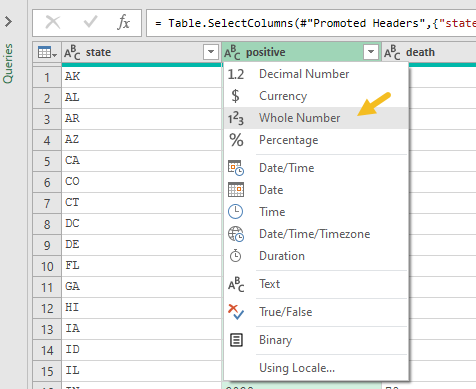Screen dimensions: 476x389
Task: Expand the Queries pane chevron
Action: [8, 22]
